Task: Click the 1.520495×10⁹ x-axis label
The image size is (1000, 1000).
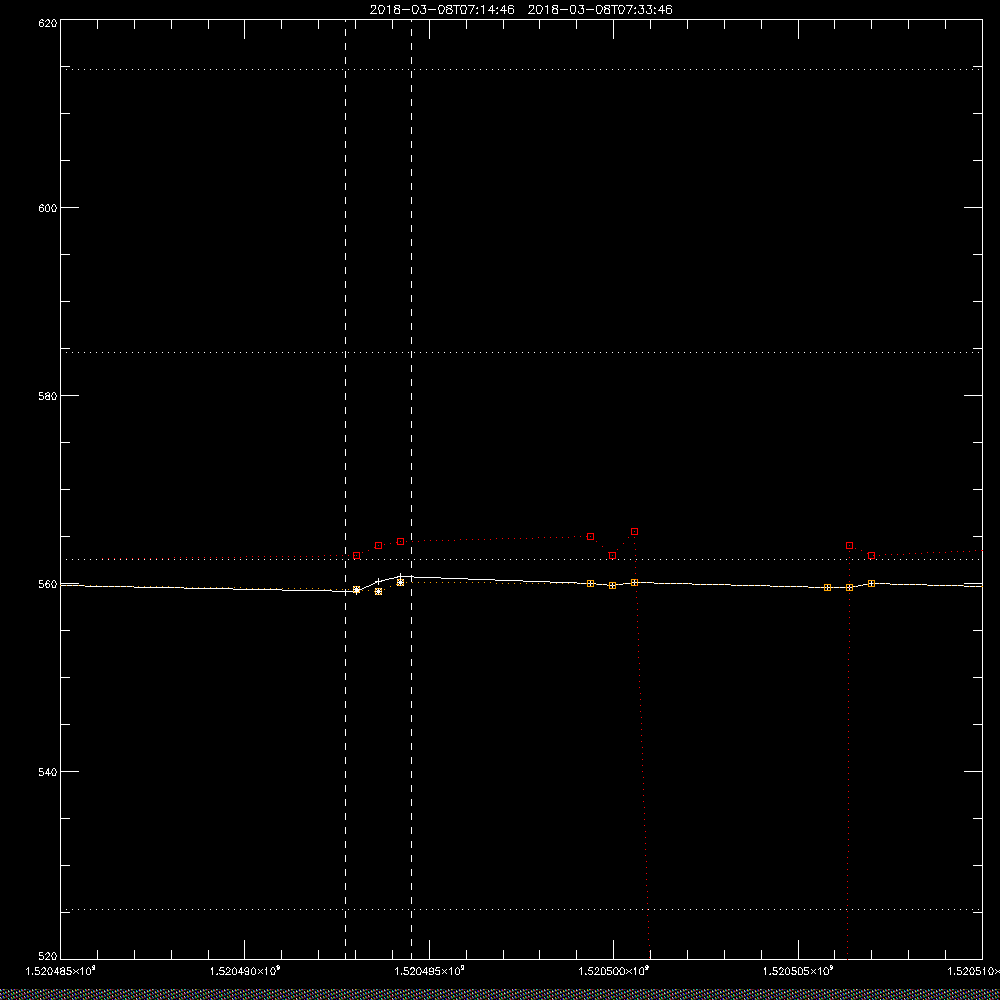Action: pos(429,971)
